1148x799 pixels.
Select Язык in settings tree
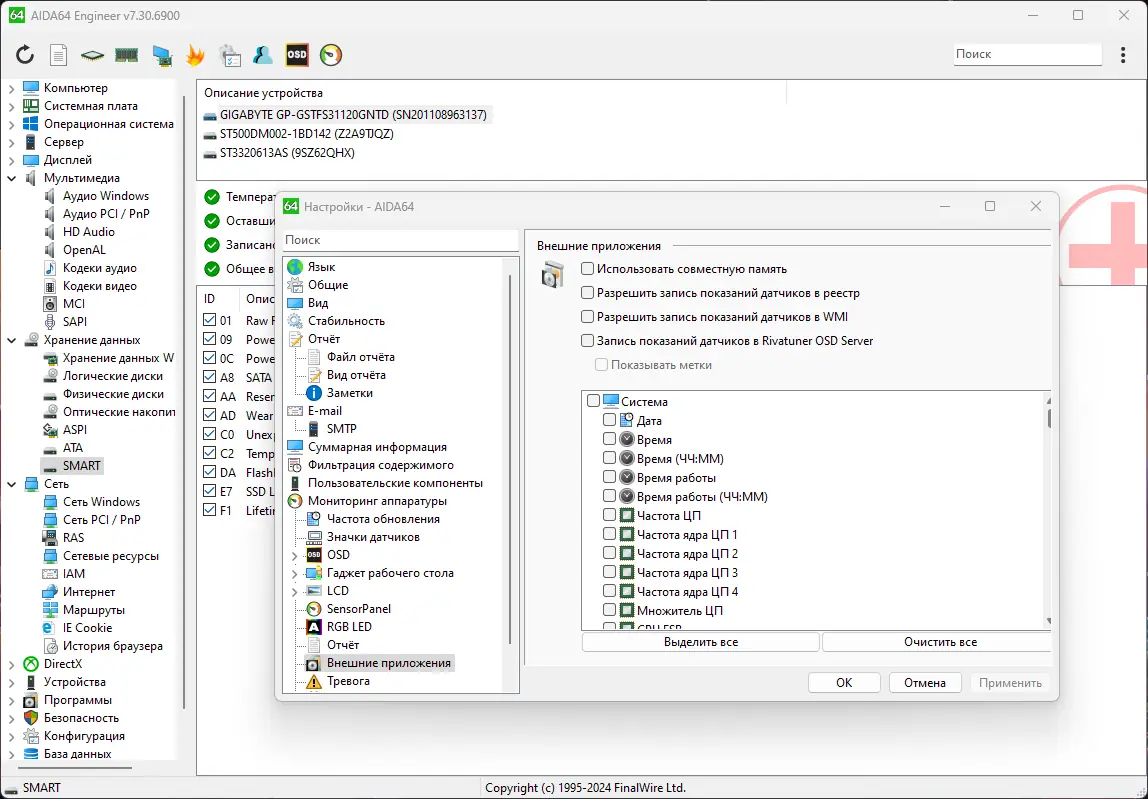click(x=321, y=267)
